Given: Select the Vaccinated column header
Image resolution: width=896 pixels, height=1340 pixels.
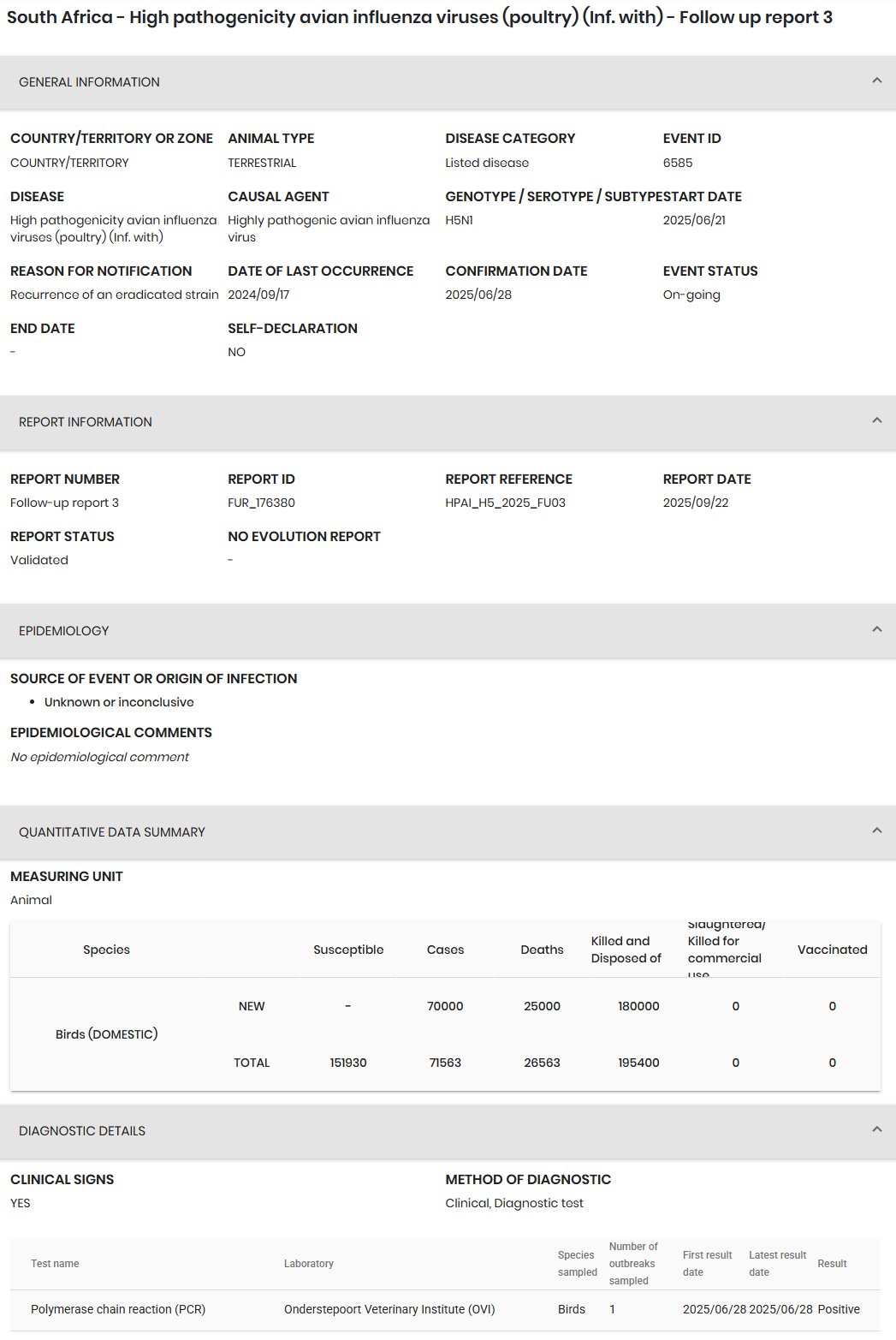Looking at the screenshot, I should coord(833,950).
